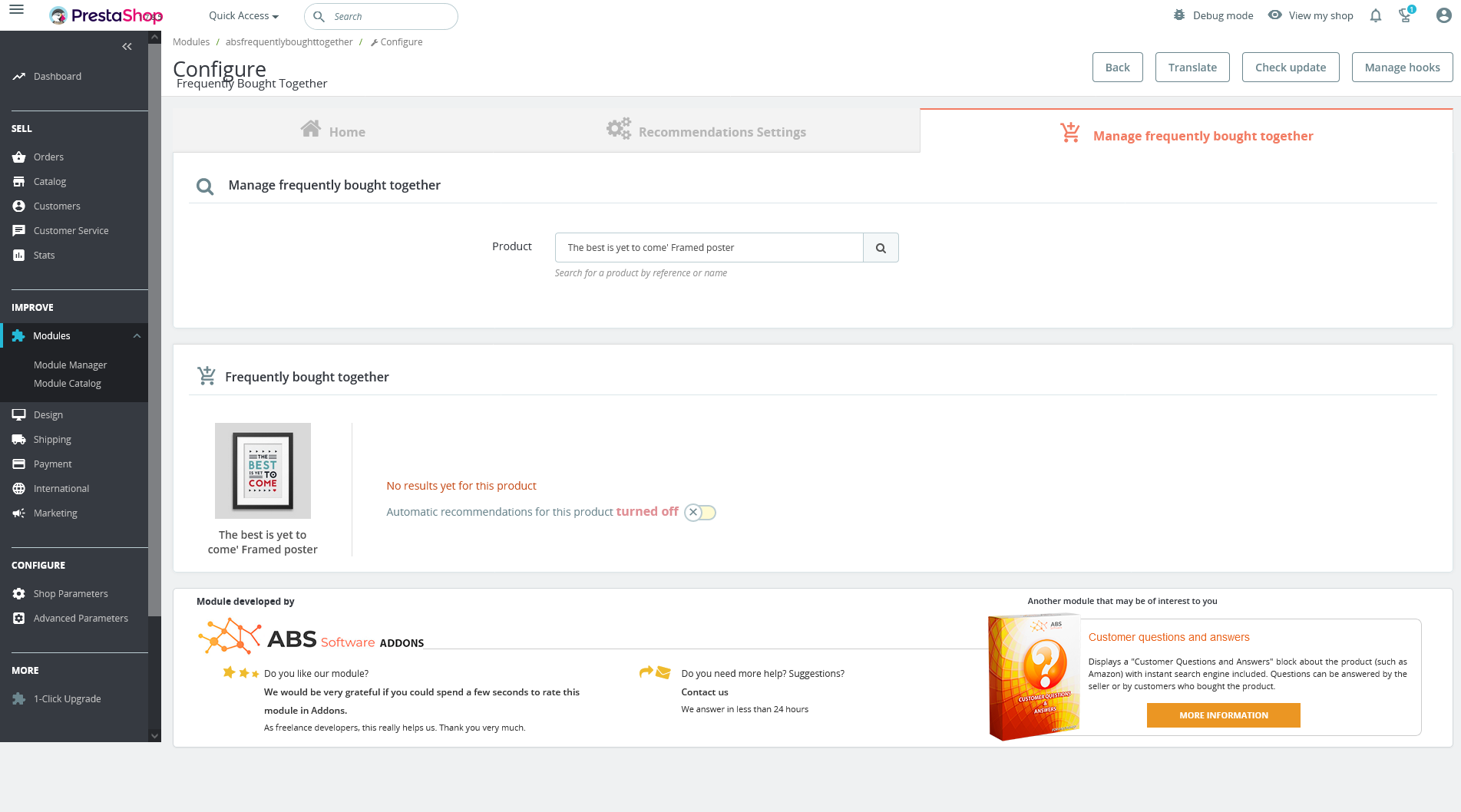Switch to the Home tab
Screen dimensions: 1461x812
click(332, 130)
